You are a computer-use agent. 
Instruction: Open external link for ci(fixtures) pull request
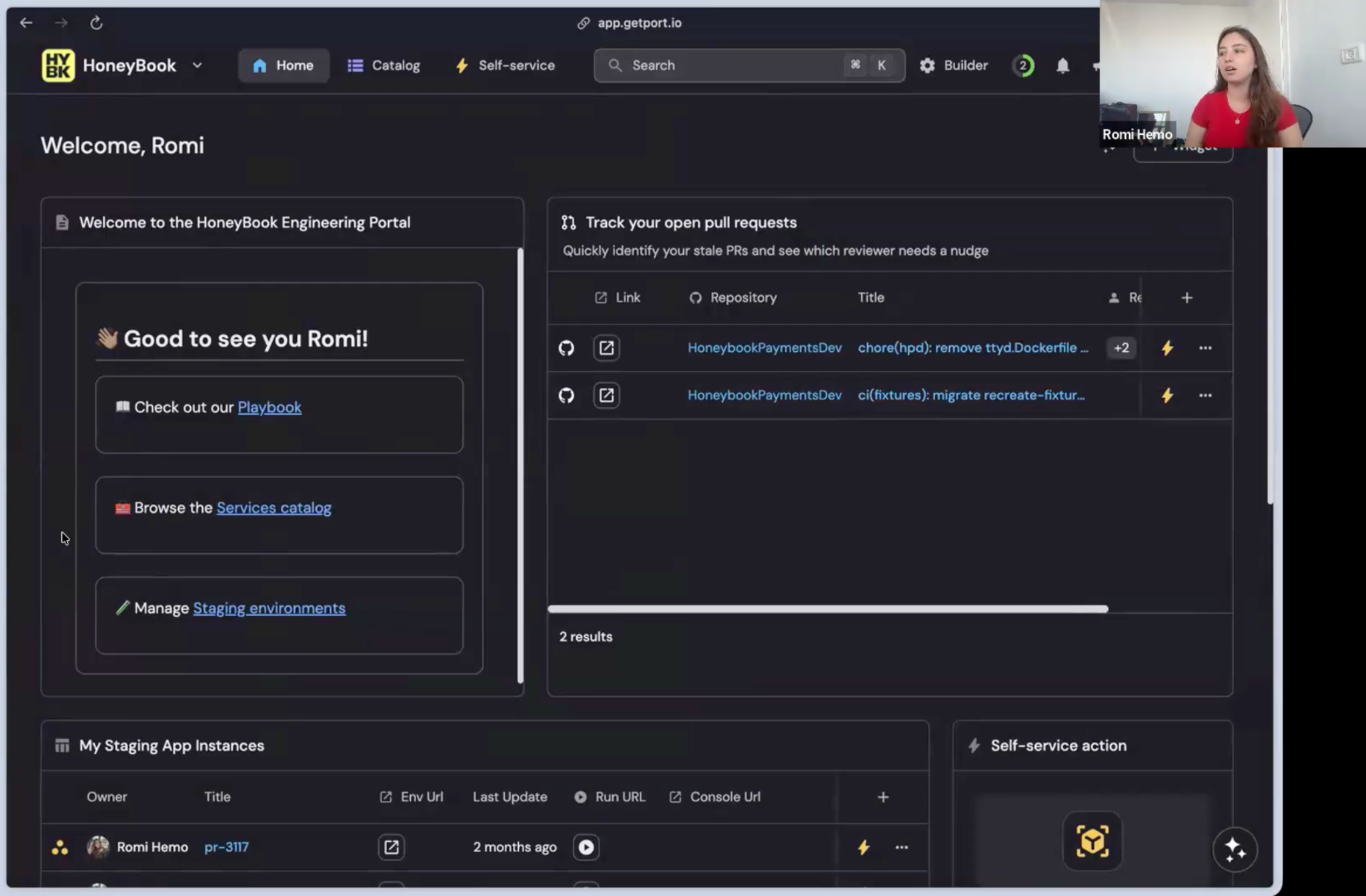pos(606,395)
